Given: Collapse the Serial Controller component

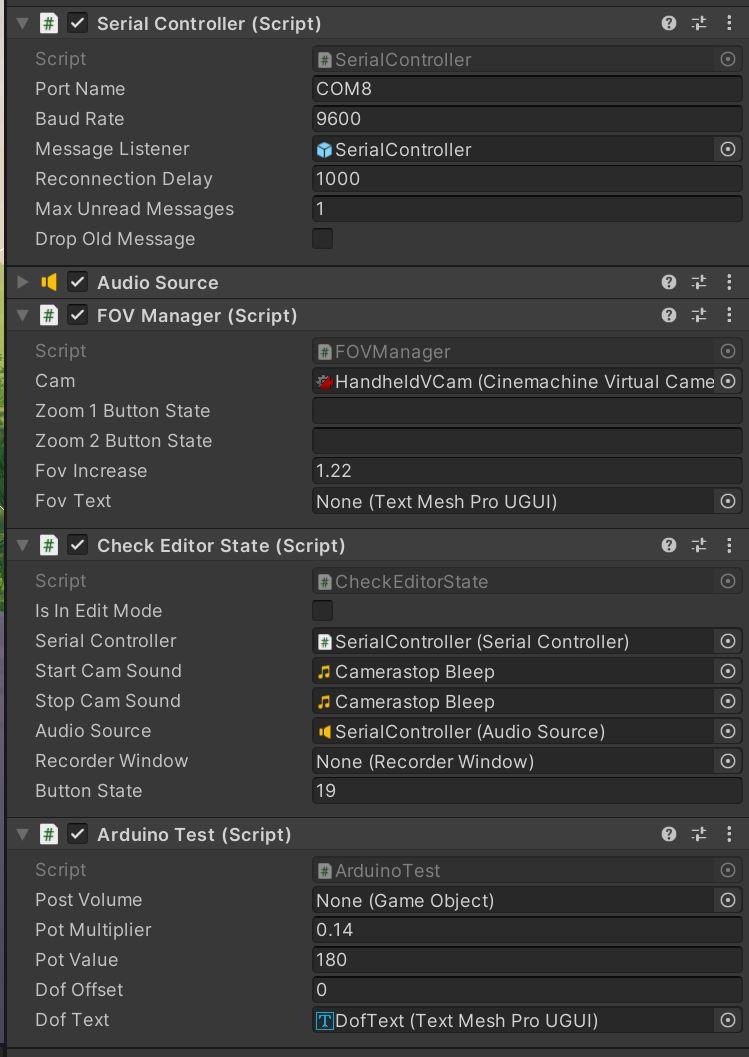Looking at the screenshot, I should [x=23, y=23].
